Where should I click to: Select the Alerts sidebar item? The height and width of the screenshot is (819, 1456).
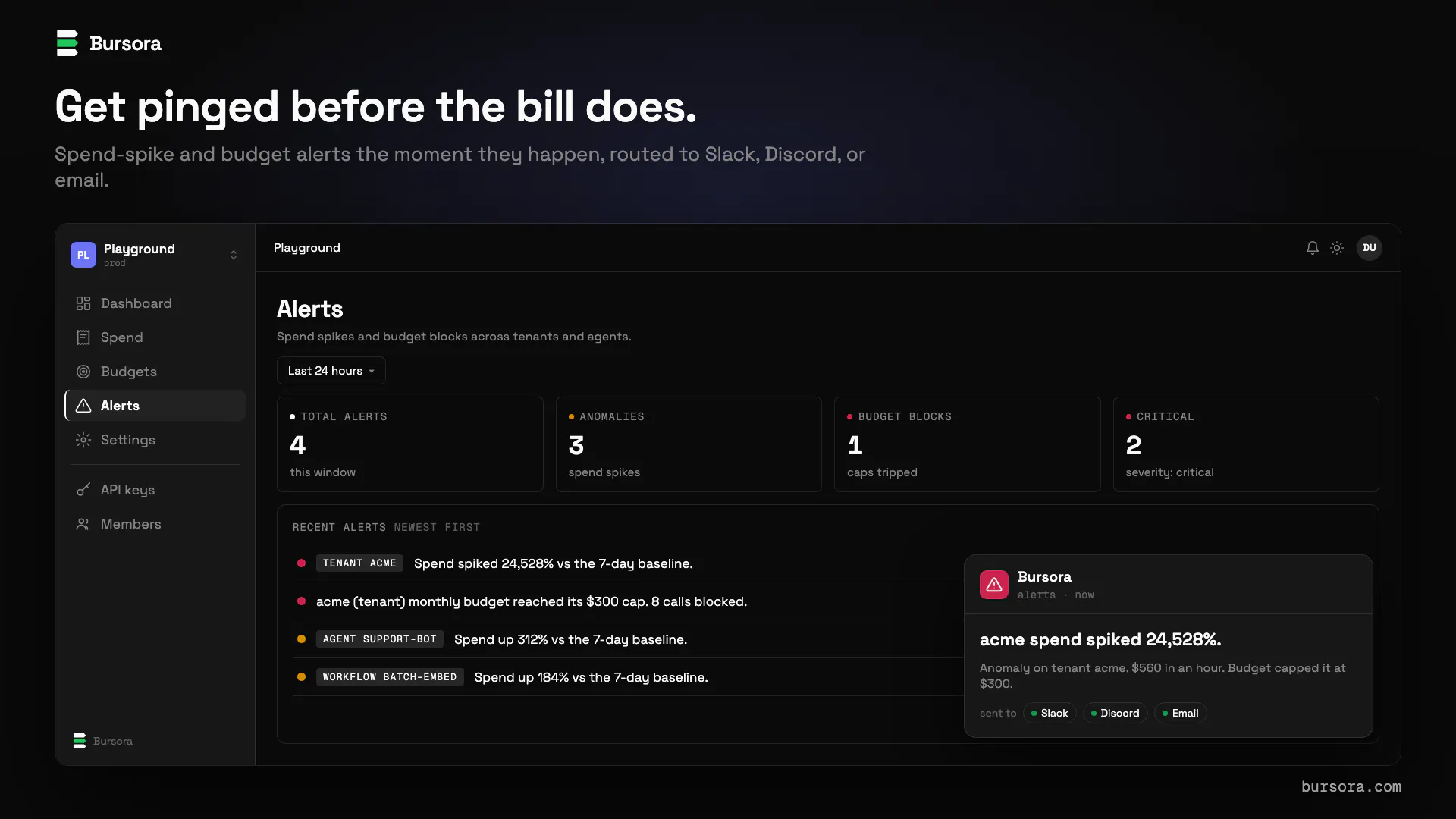[x=155, y=406]
